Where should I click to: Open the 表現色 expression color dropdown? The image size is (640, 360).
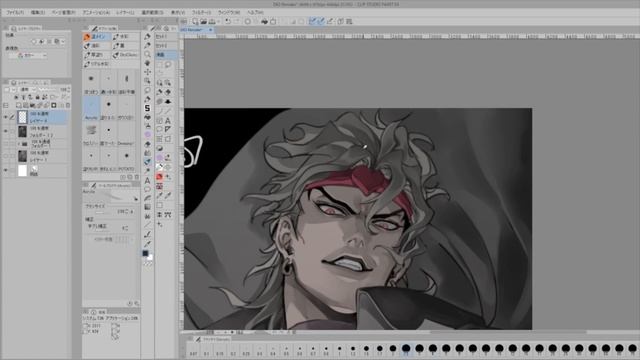pos(28,55)
